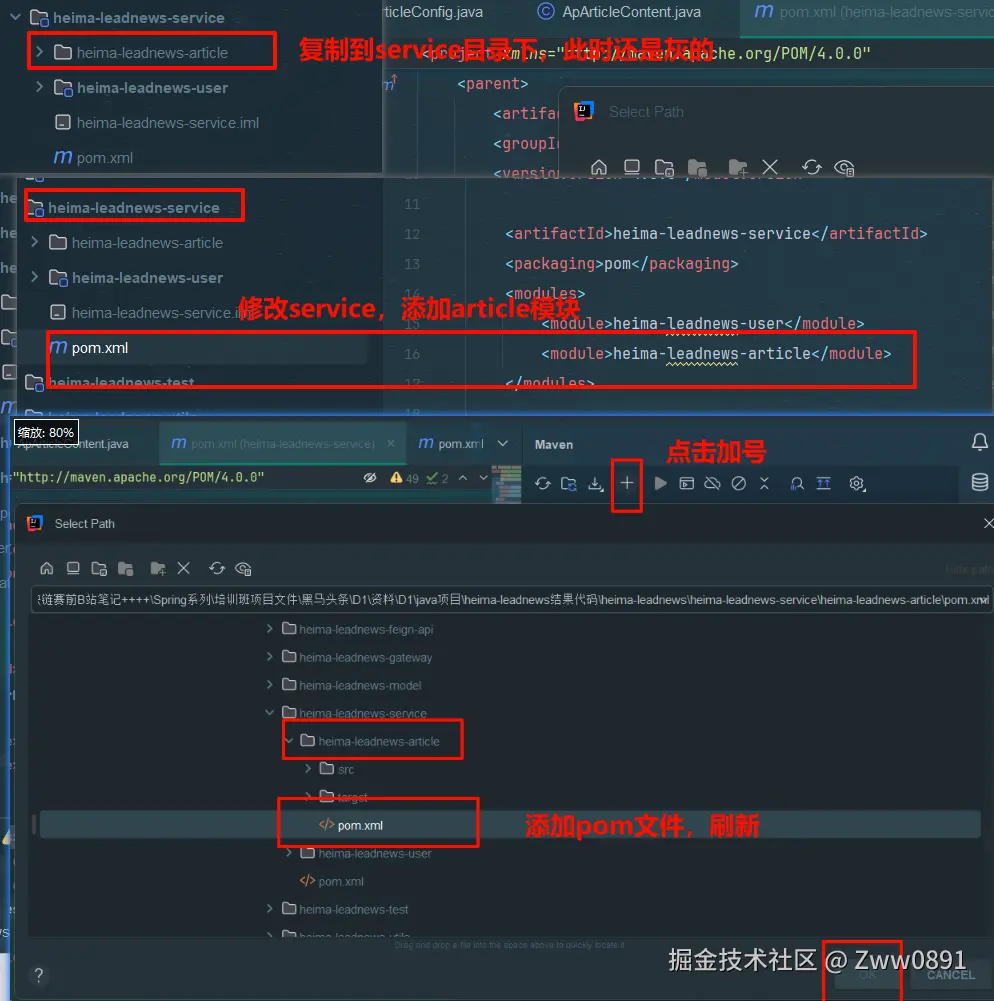Go to previous highlighted problem up arrow
This screenshot has width=994, height=1001.
click(x=463, y=478)
